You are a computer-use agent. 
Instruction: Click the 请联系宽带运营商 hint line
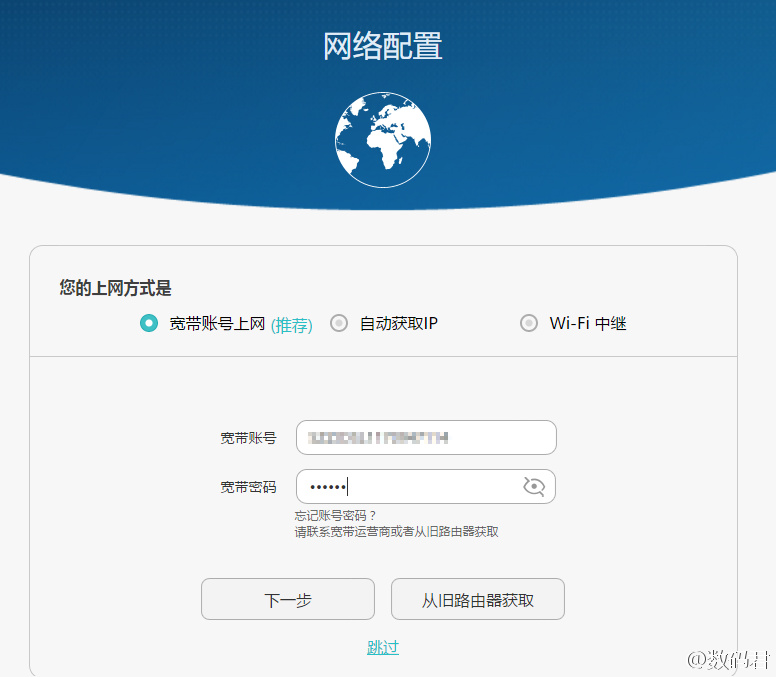396,532
